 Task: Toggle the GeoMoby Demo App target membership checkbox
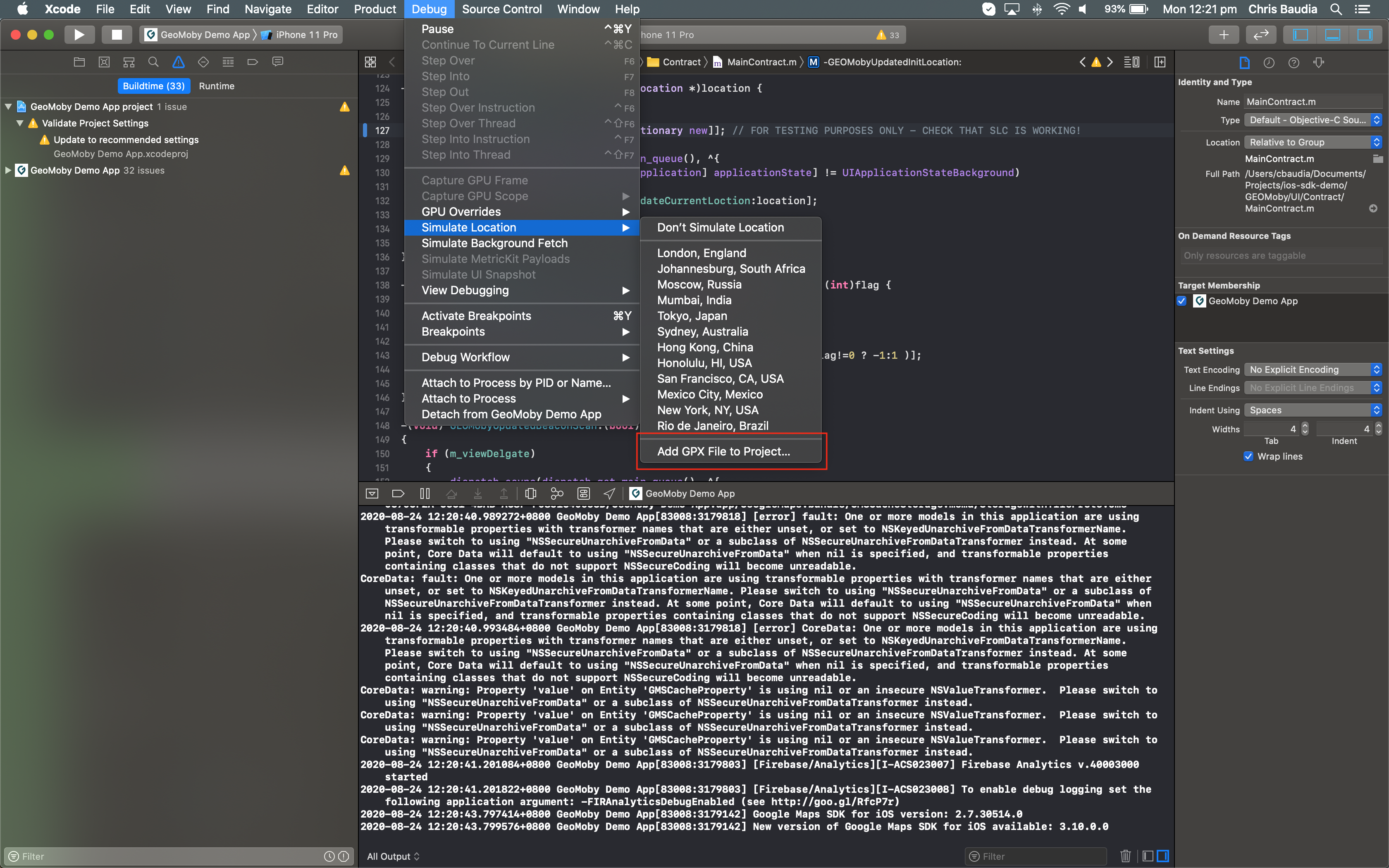[1182, 301]
